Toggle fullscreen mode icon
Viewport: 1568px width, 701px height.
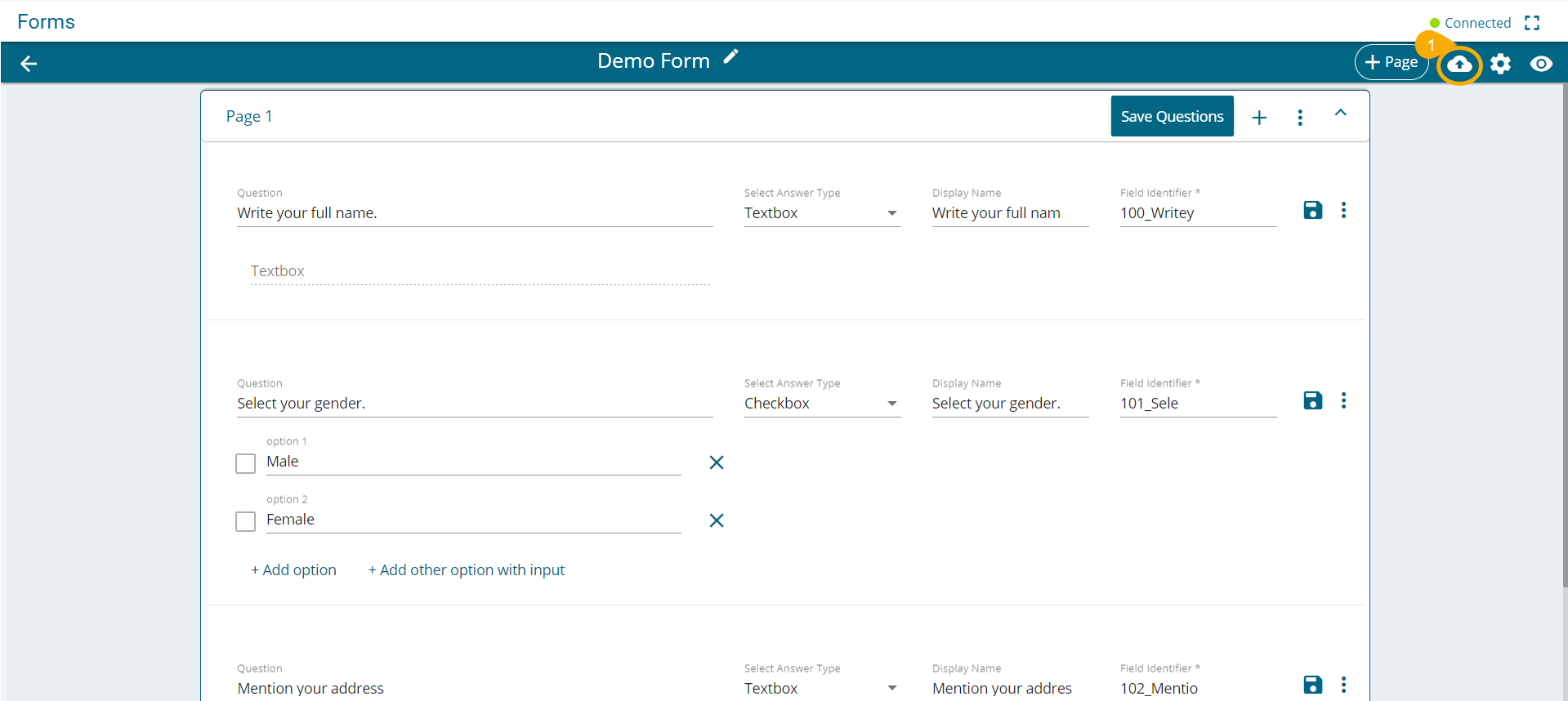coord(1532,23)
